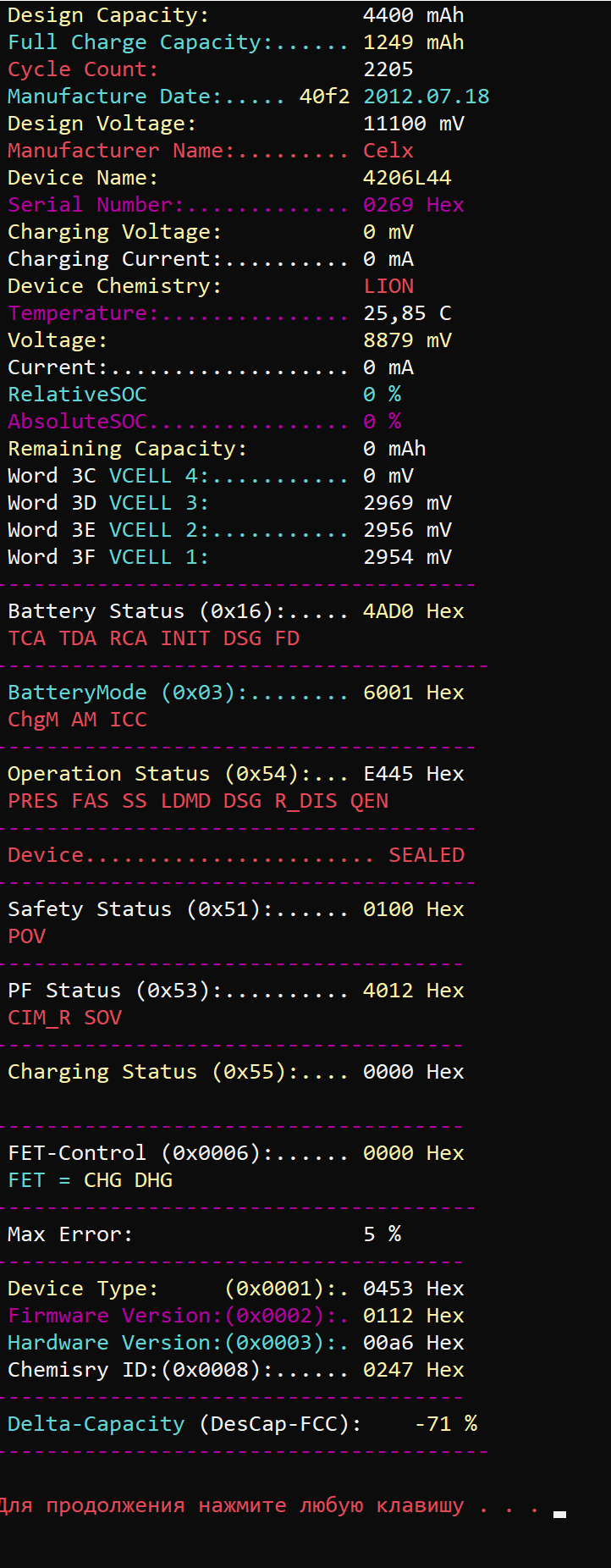Select the Manufacture Date 2012.07.18
This screenshot has width=611, height=1568.
427,97
